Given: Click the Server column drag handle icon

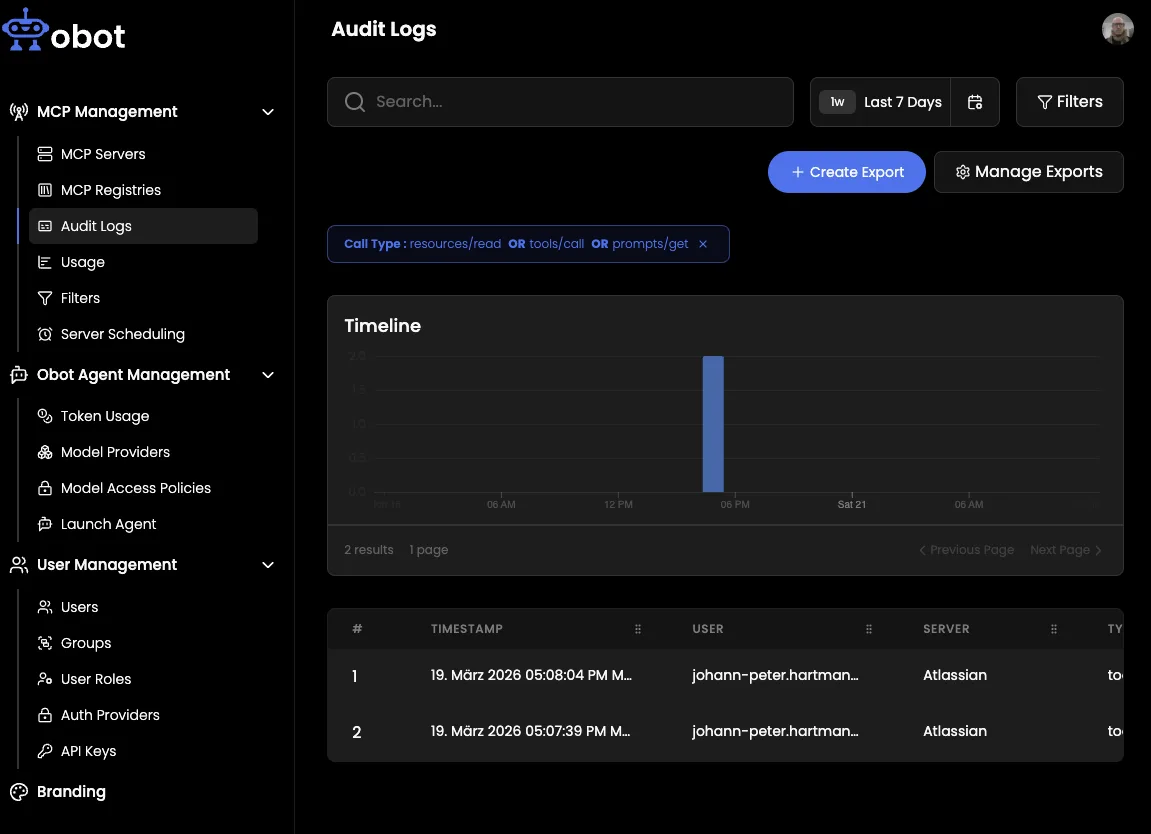Looking at the screenshot, I should click(x=1054, y=629).
